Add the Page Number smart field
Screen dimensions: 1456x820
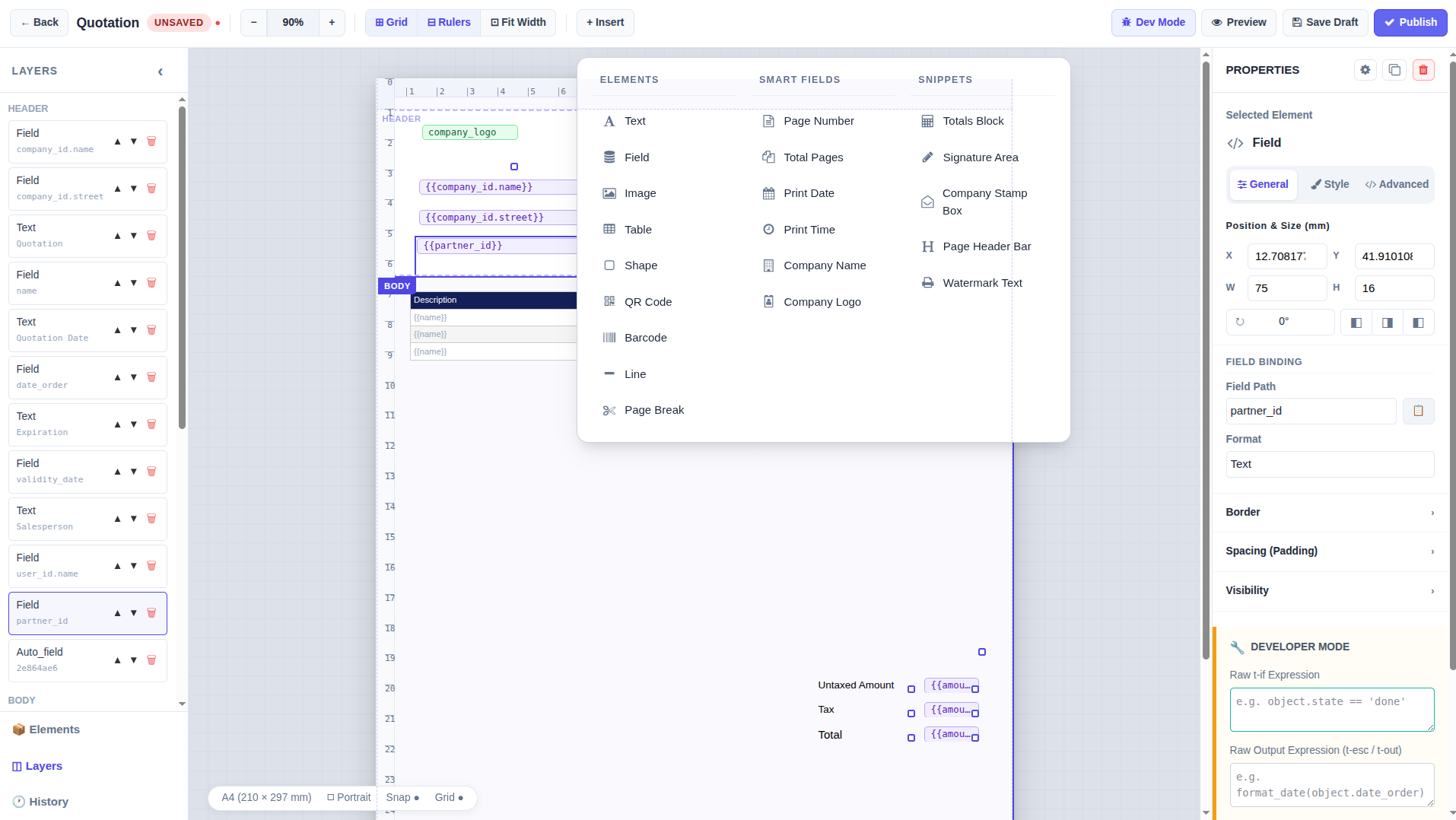(809, 121)
